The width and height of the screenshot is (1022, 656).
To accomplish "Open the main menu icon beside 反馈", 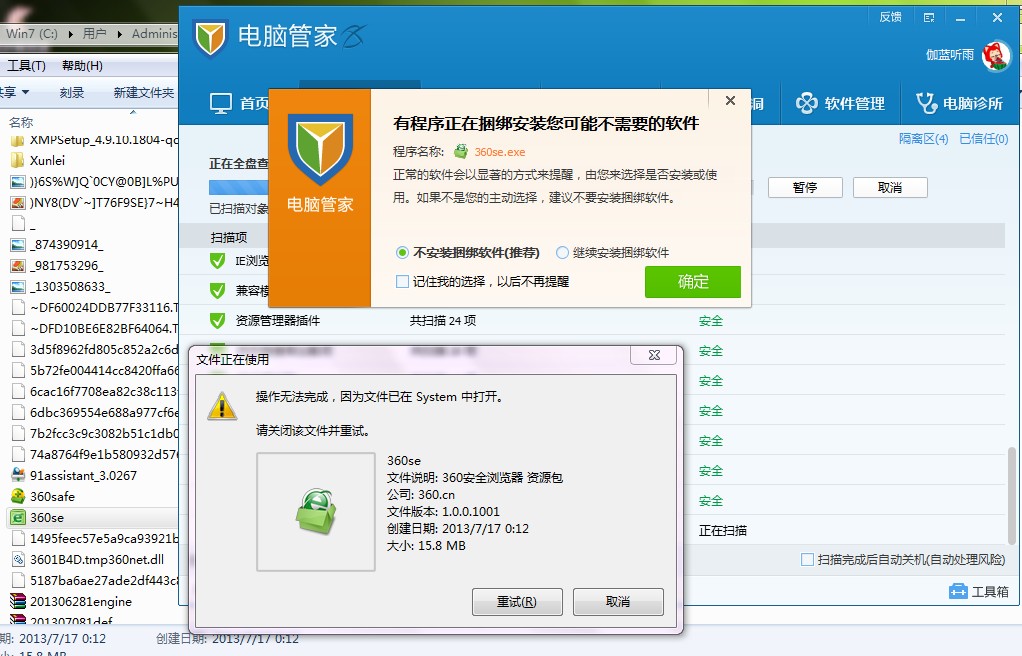I will 929,18.
